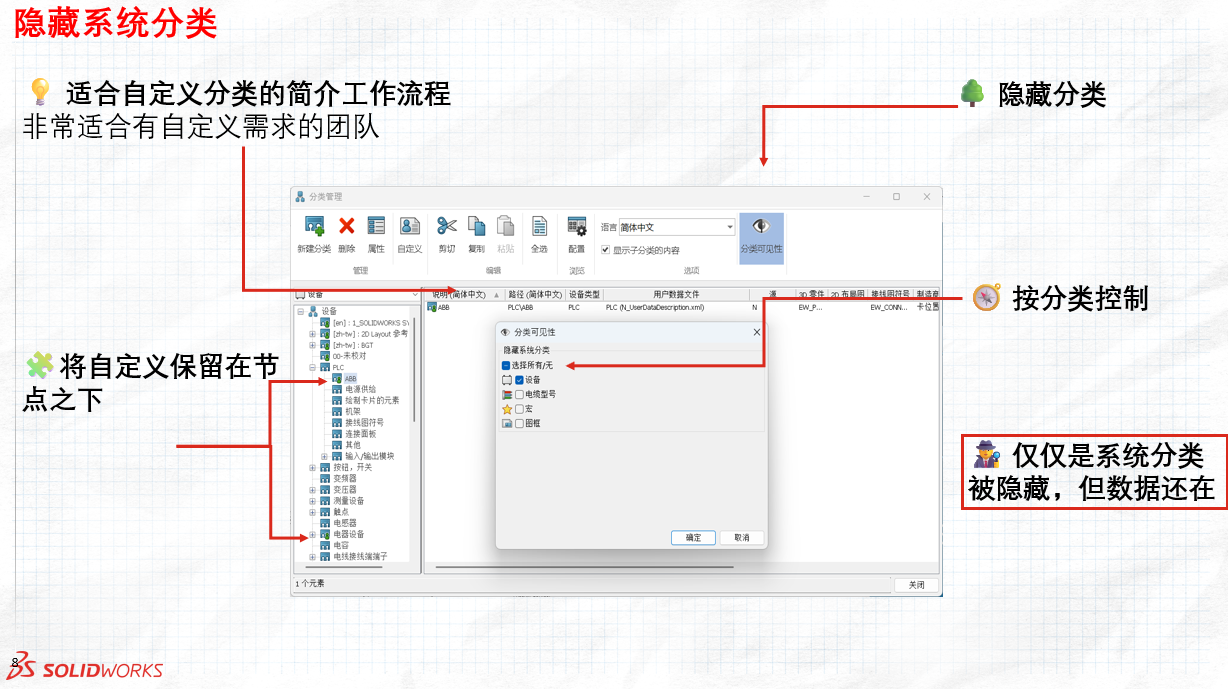Click the red 删除 delete icon

coord(347,227)
